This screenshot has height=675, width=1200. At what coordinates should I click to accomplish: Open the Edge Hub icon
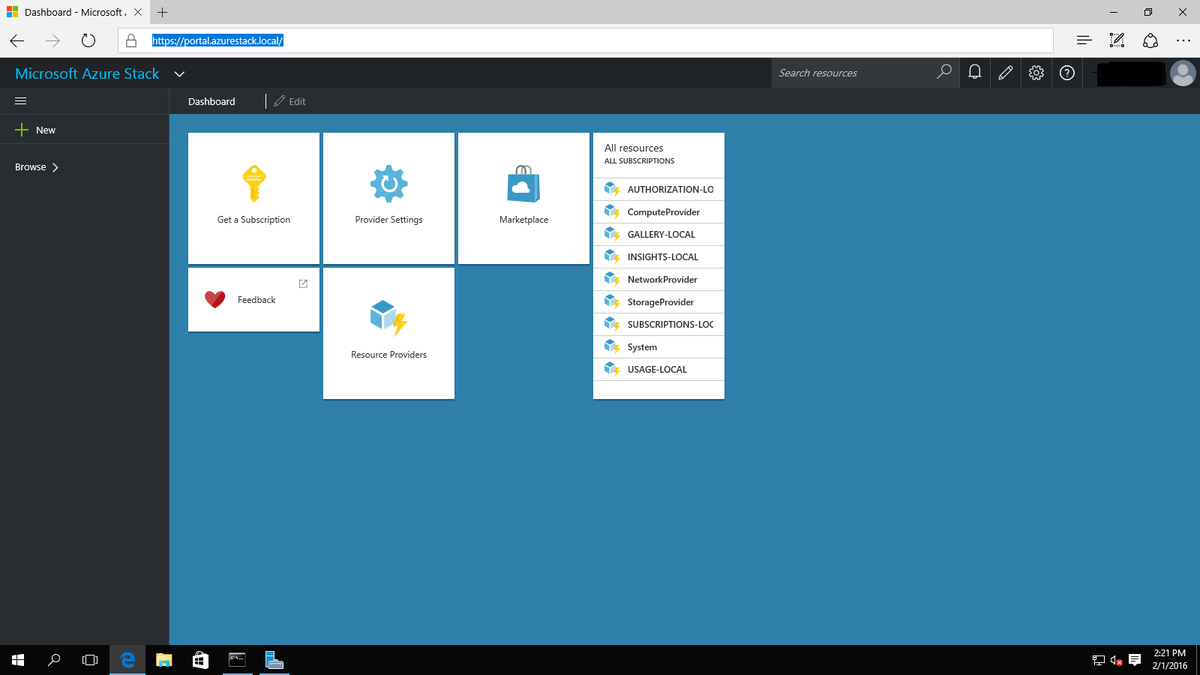click(1084, 41)
